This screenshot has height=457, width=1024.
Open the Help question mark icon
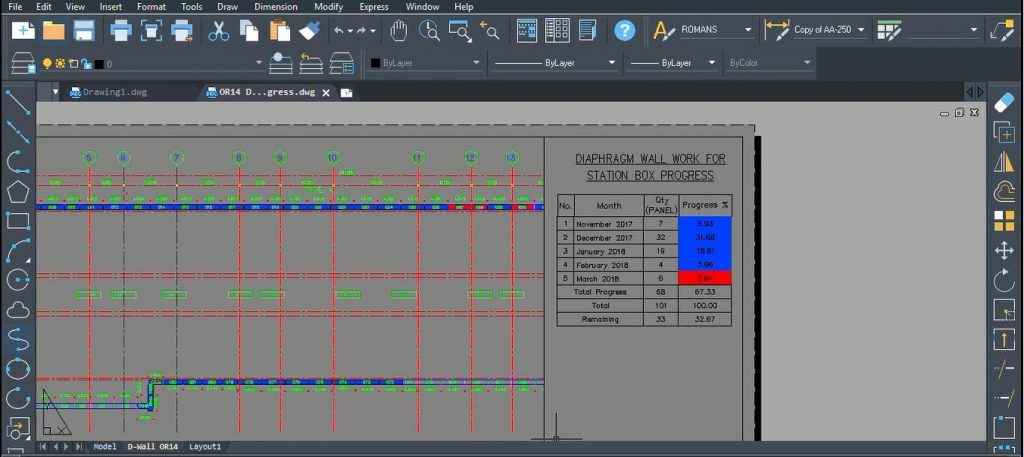click(x=625, y=30)
